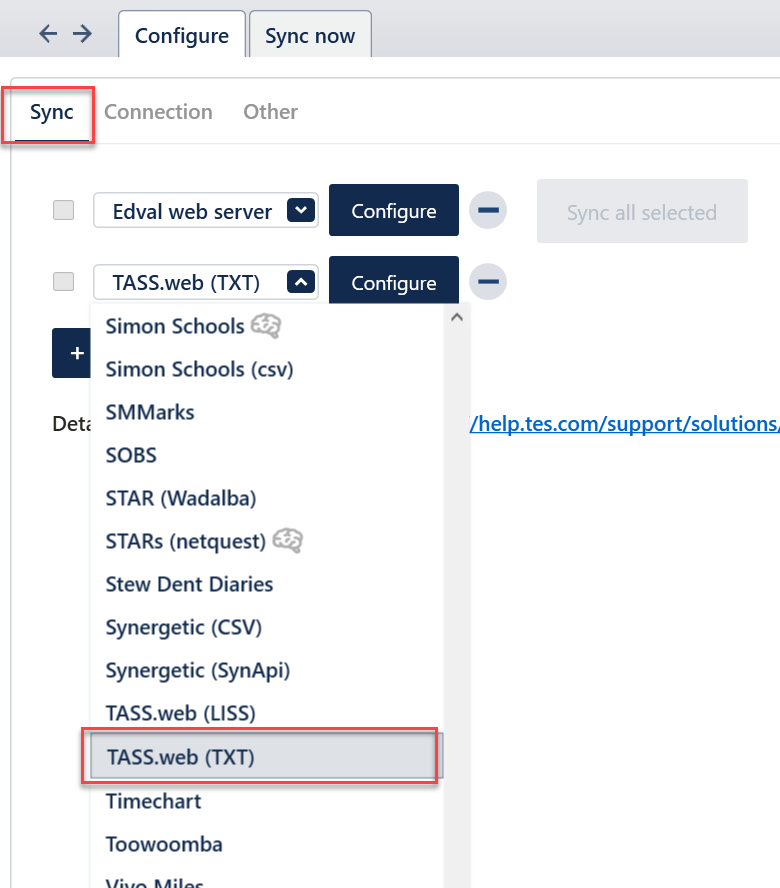Click brain icon next to STARs (netquest)
780x888 pixels.
(287, 541)
